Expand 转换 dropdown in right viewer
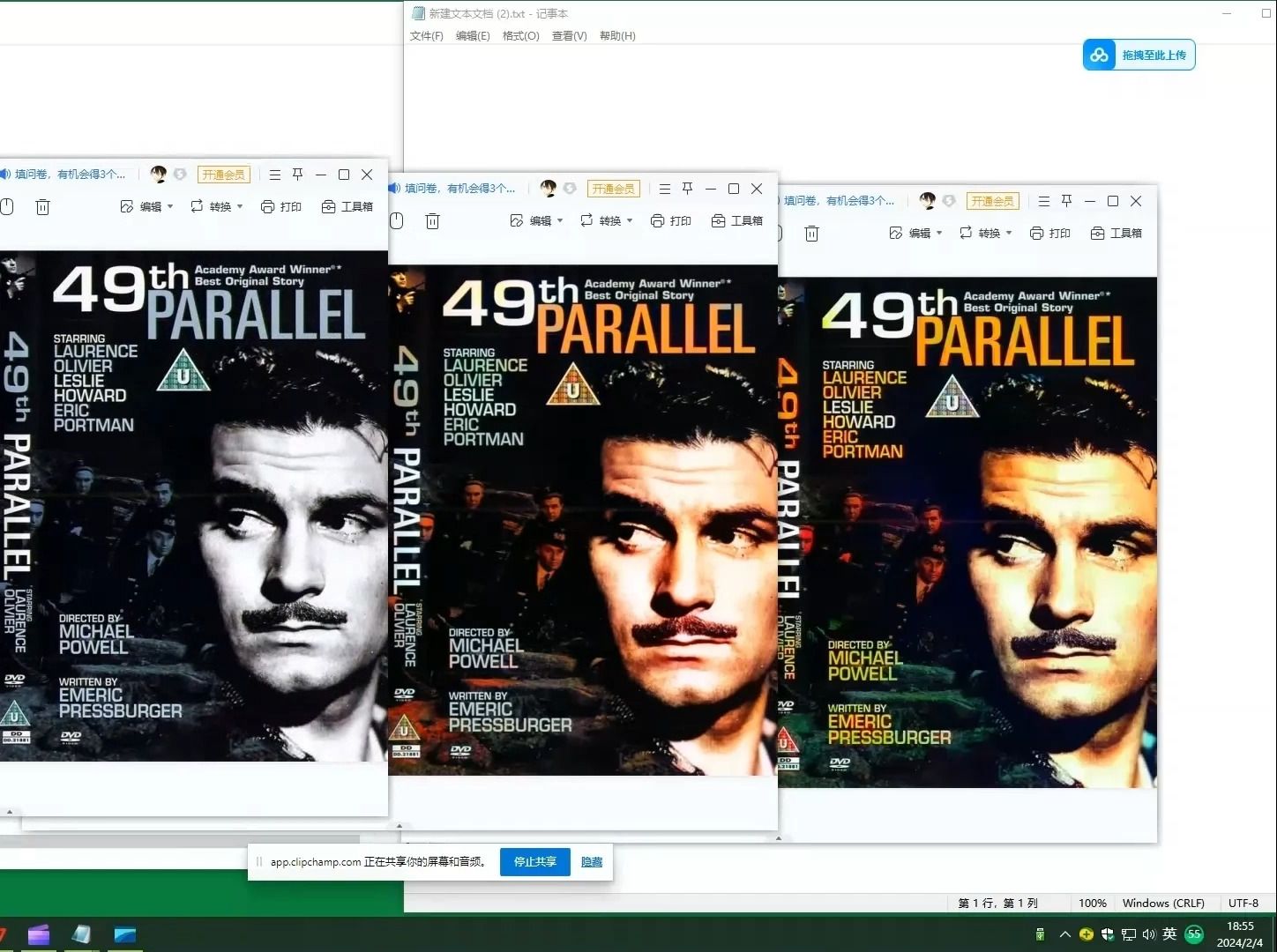The image size is (1277, 952). [985, 233]
